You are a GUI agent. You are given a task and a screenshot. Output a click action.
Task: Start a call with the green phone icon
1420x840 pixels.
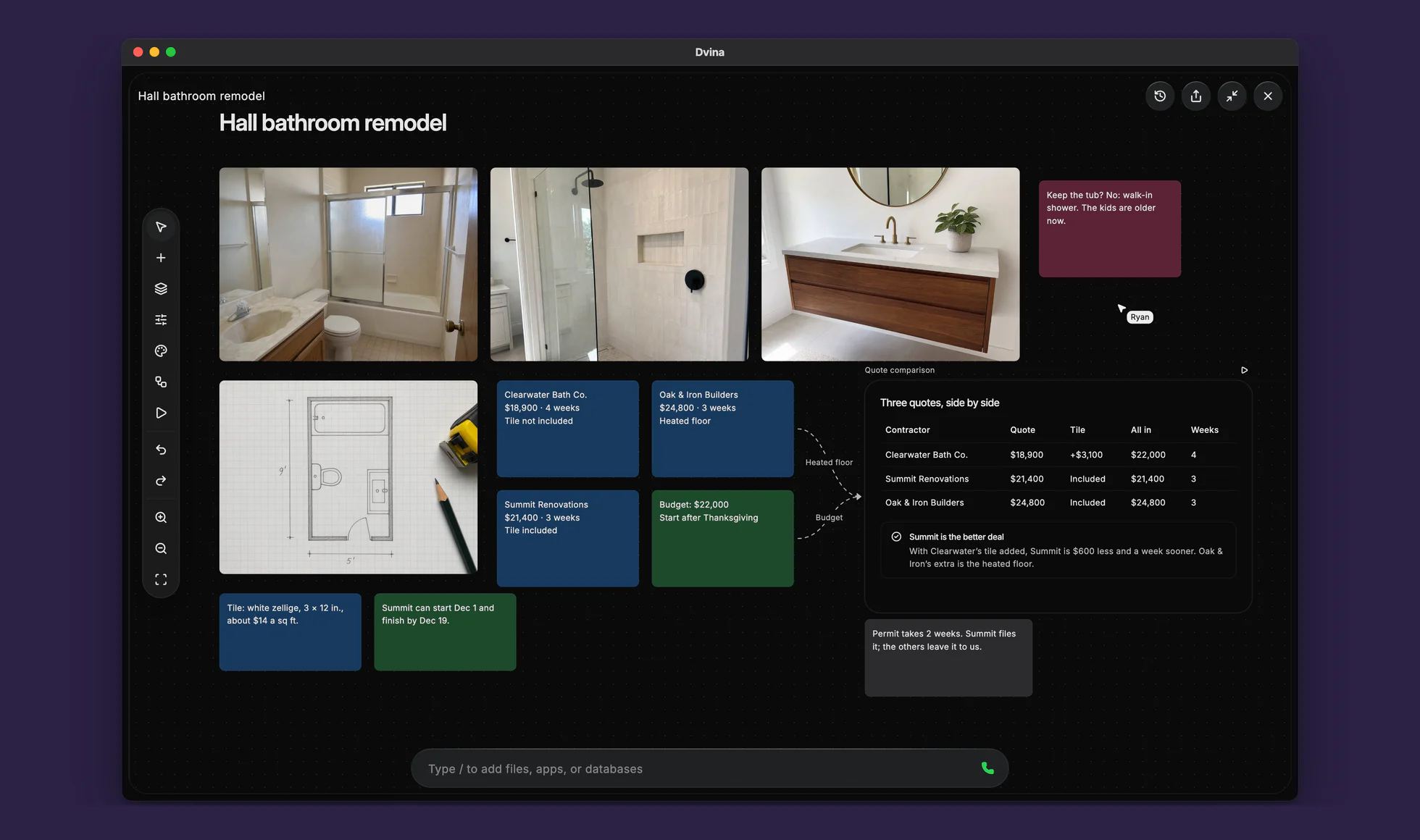[x=987, y=768]
